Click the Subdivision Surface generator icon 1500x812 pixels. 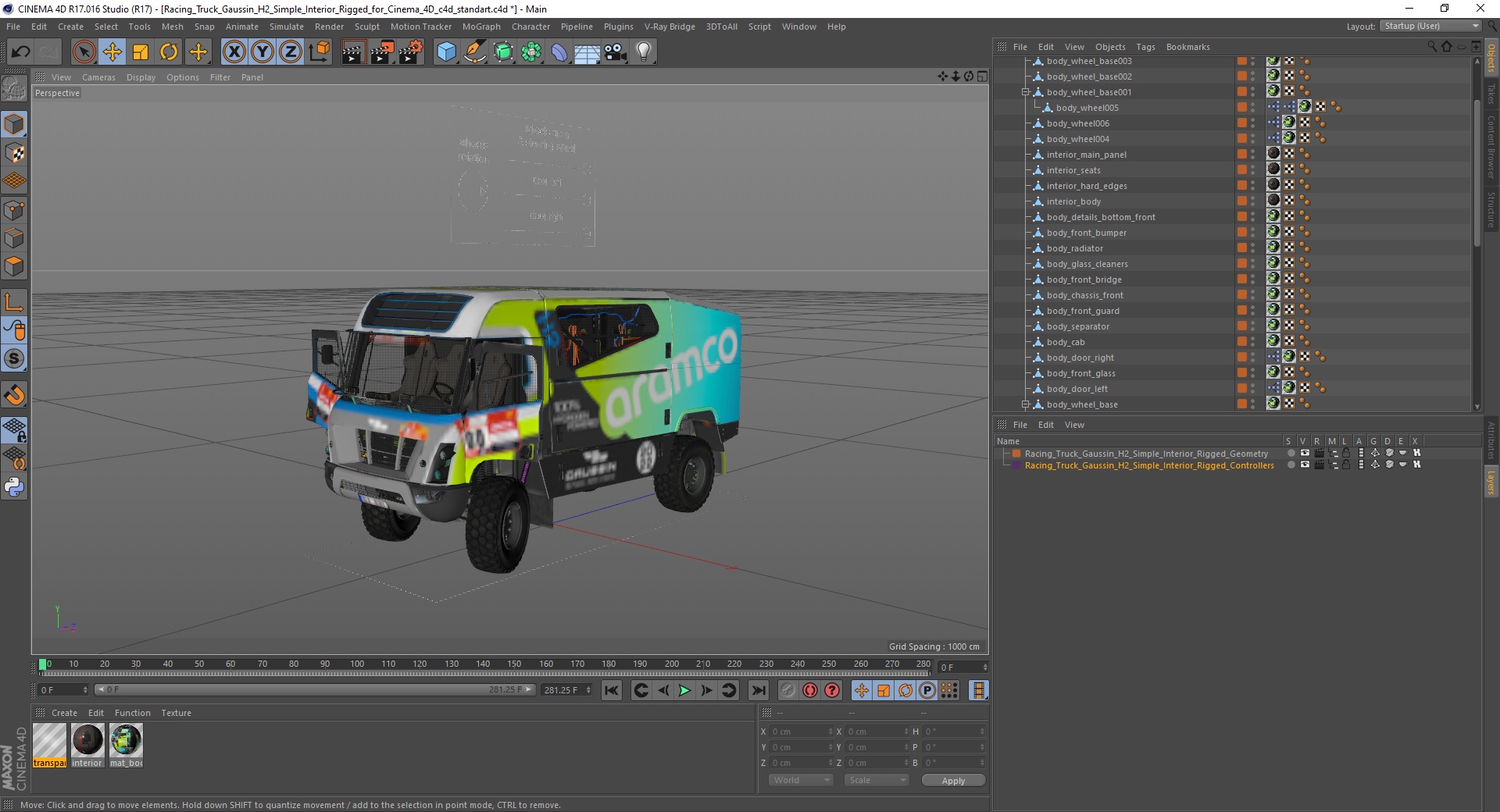tap(504, 52)
